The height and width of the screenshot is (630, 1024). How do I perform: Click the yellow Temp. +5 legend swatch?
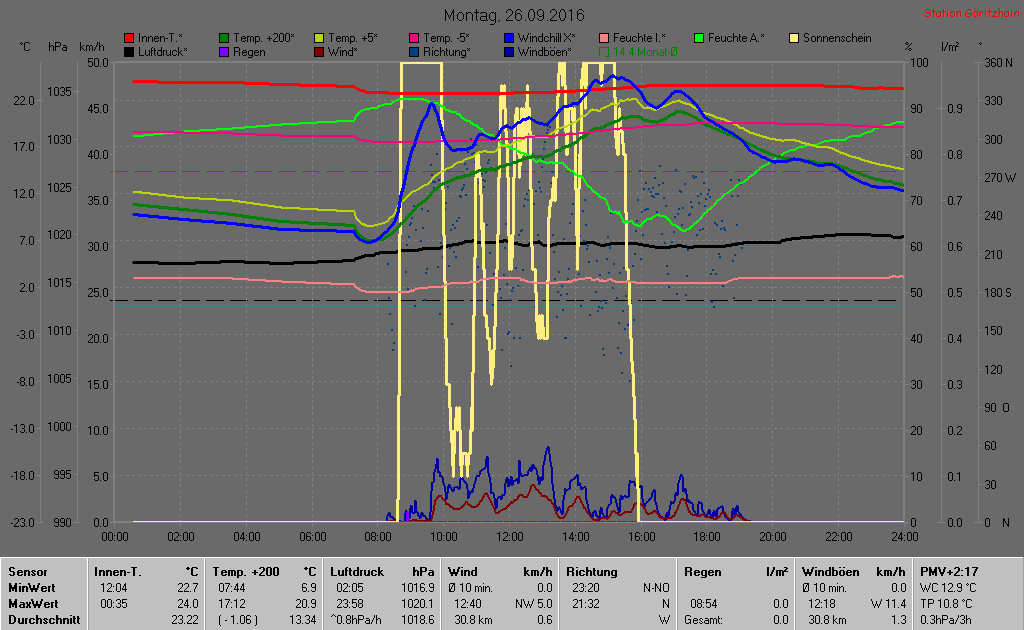(x=319, y=39)
